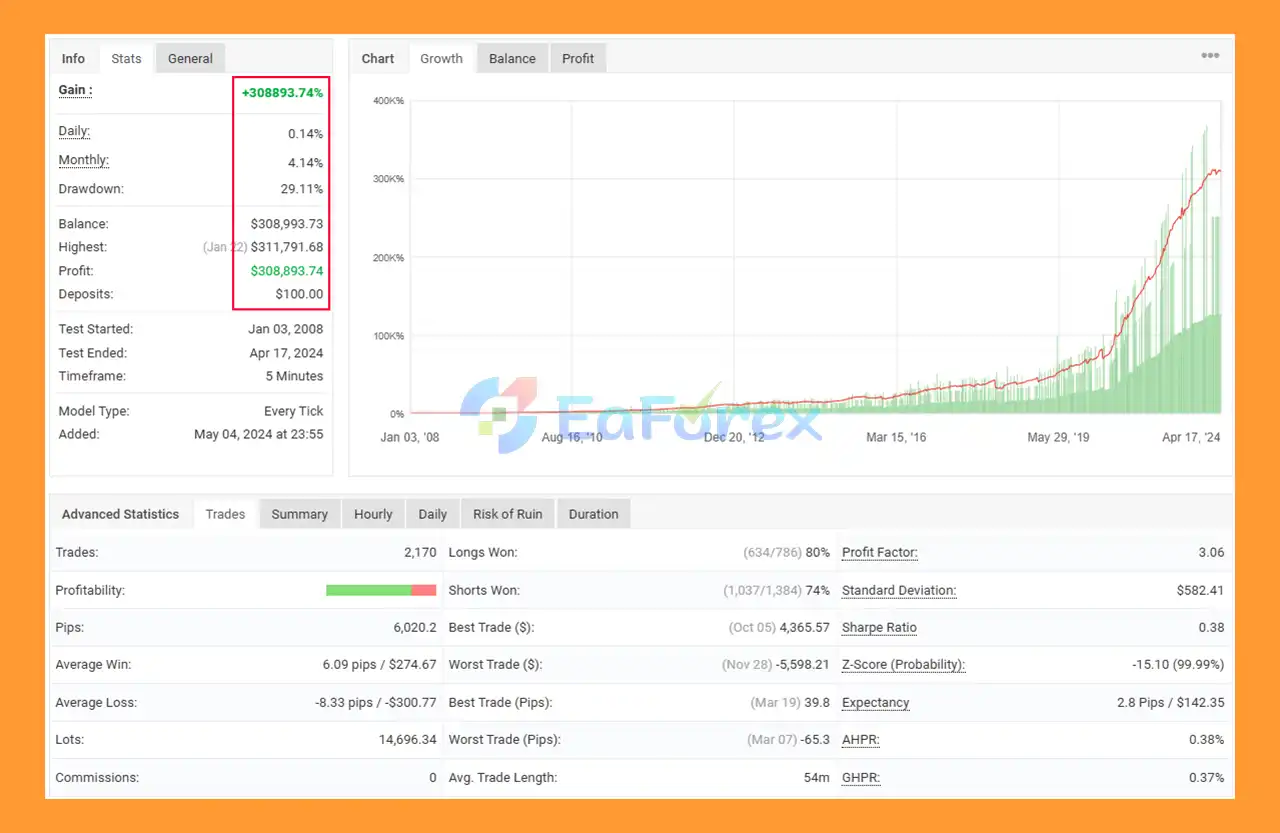Click the Expectancy label link
Viewport: 1280px width, 833px height.
(x=875, y=703)
